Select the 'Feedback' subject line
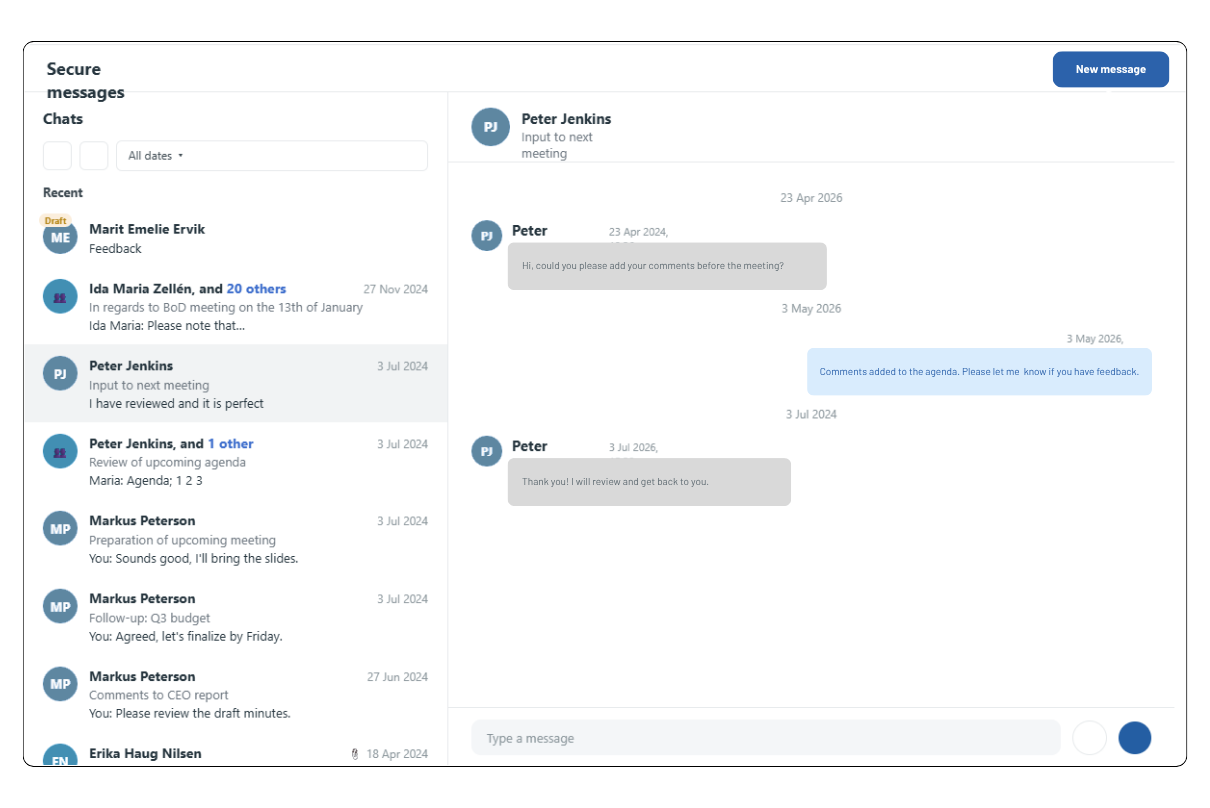The image size is (1210, 808). pos(115,249)
